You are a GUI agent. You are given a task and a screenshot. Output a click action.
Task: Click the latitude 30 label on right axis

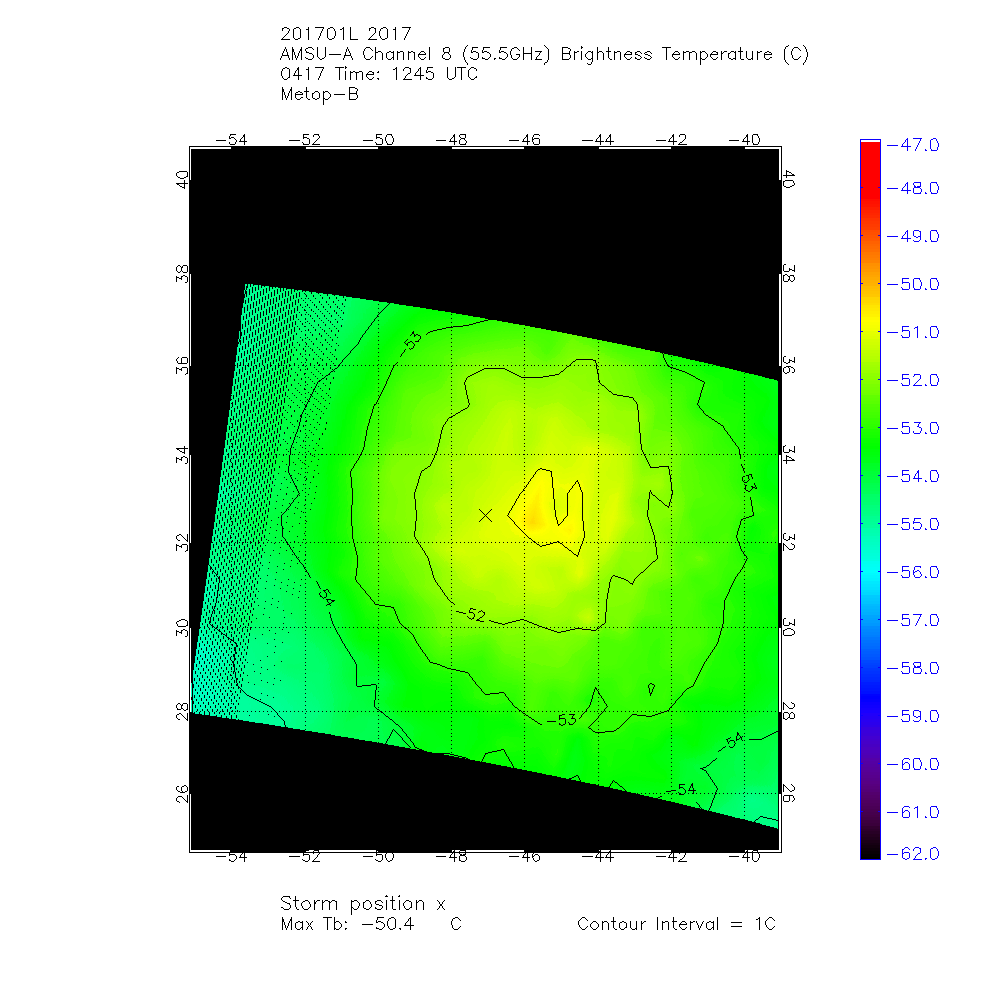point(788,628)
